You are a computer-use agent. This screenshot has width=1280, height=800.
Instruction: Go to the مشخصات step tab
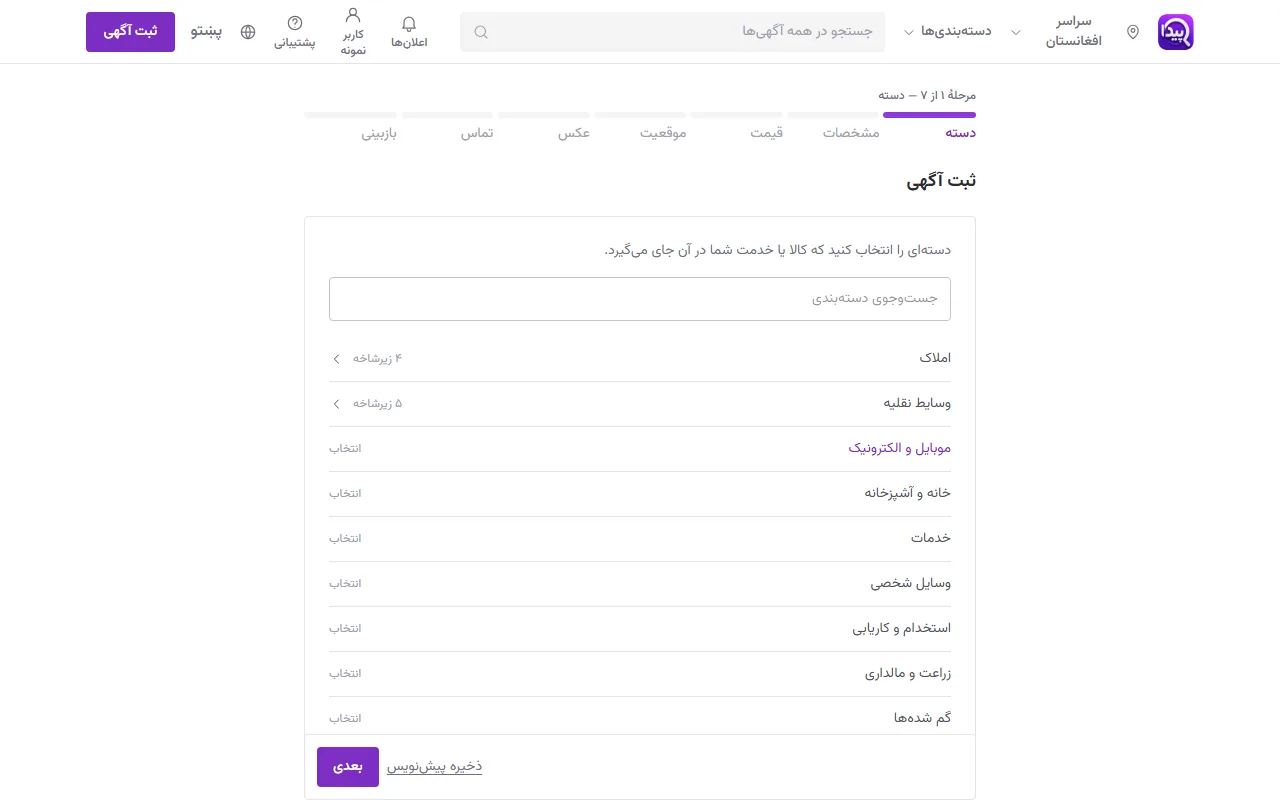click(x=833, y=125)
